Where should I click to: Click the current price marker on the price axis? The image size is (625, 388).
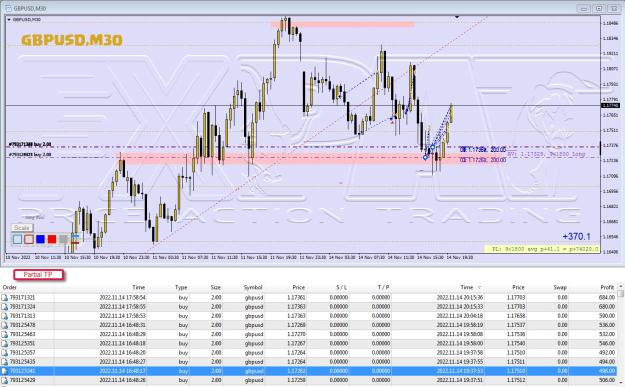610,105
